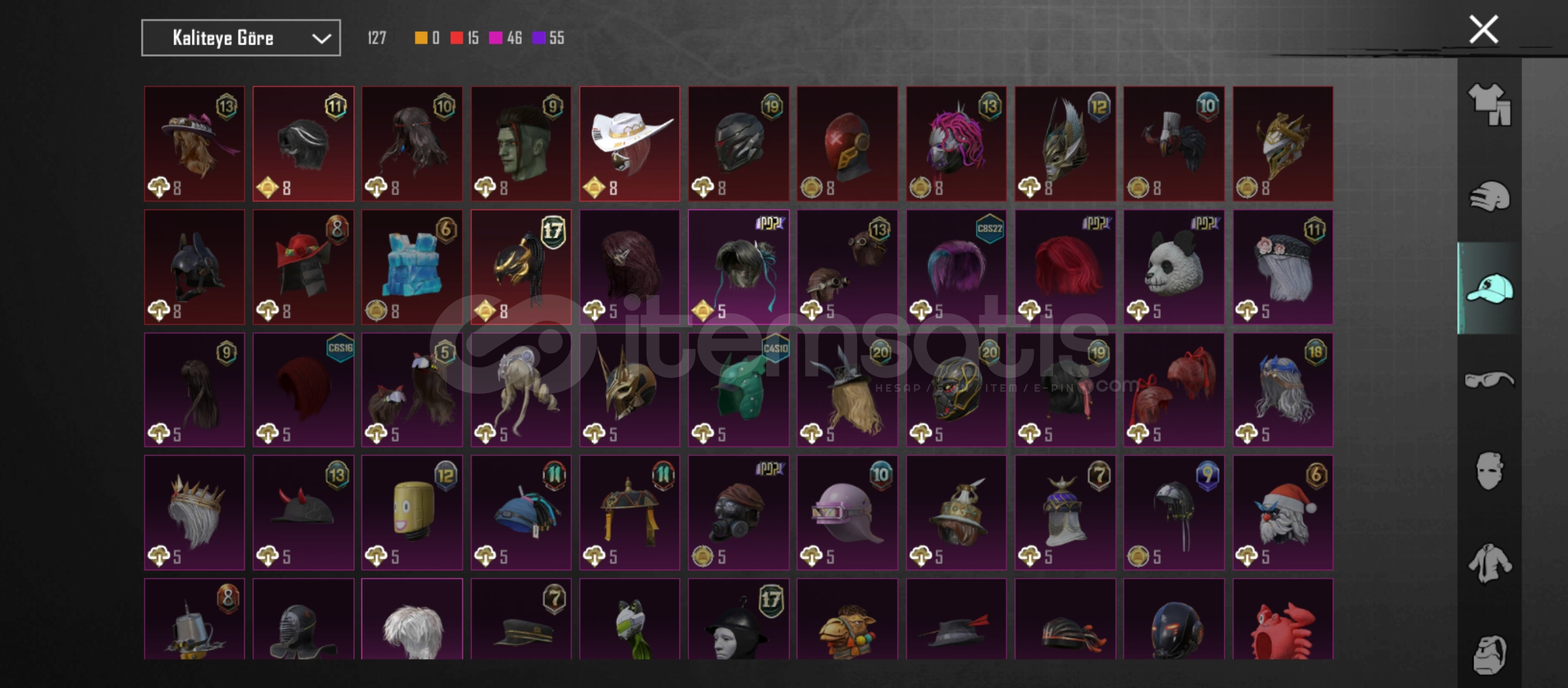Open the face mask category icon
The height and width of the screenshot is (688, 1568).
pos(1489,471)
